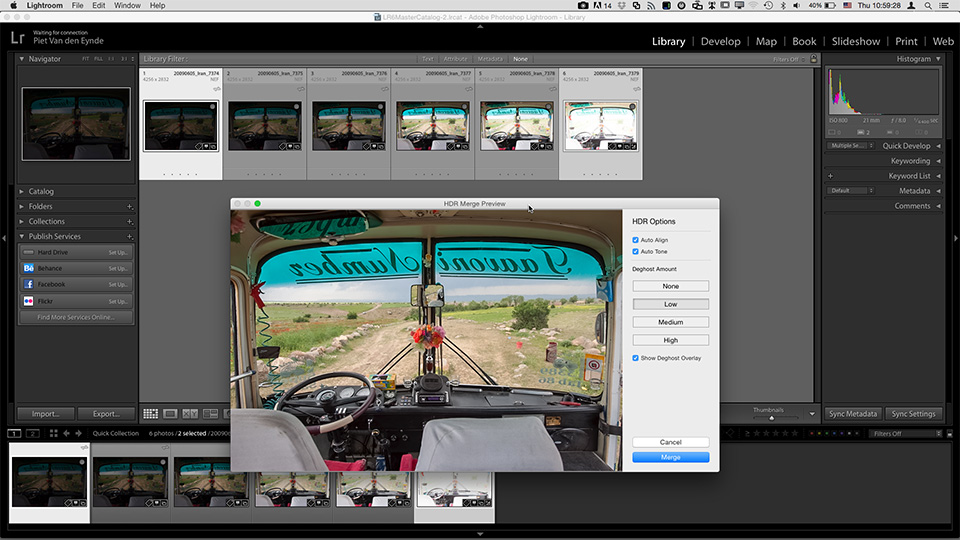
Task: Click the Export button
Action: pyautogui.click(x=106, y=414)
